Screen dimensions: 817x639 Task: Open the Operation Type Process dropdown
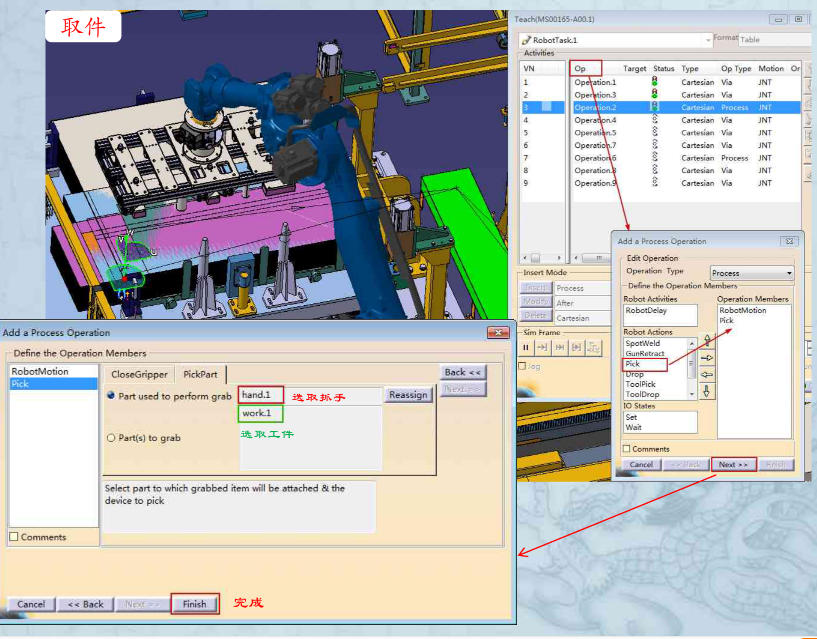click(x=752, y=273)
